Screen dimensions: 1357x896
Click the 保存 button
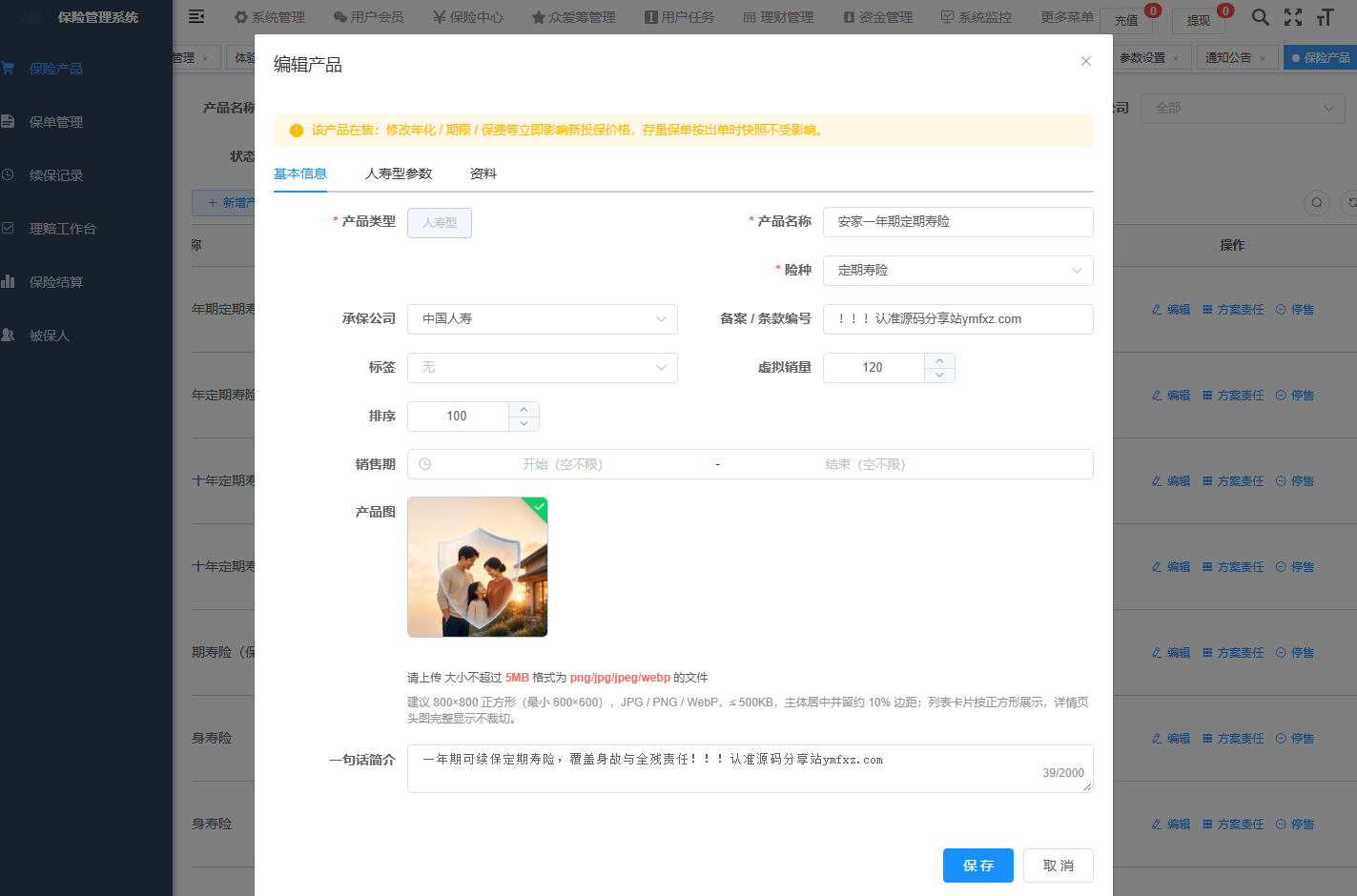click(978, 865)
